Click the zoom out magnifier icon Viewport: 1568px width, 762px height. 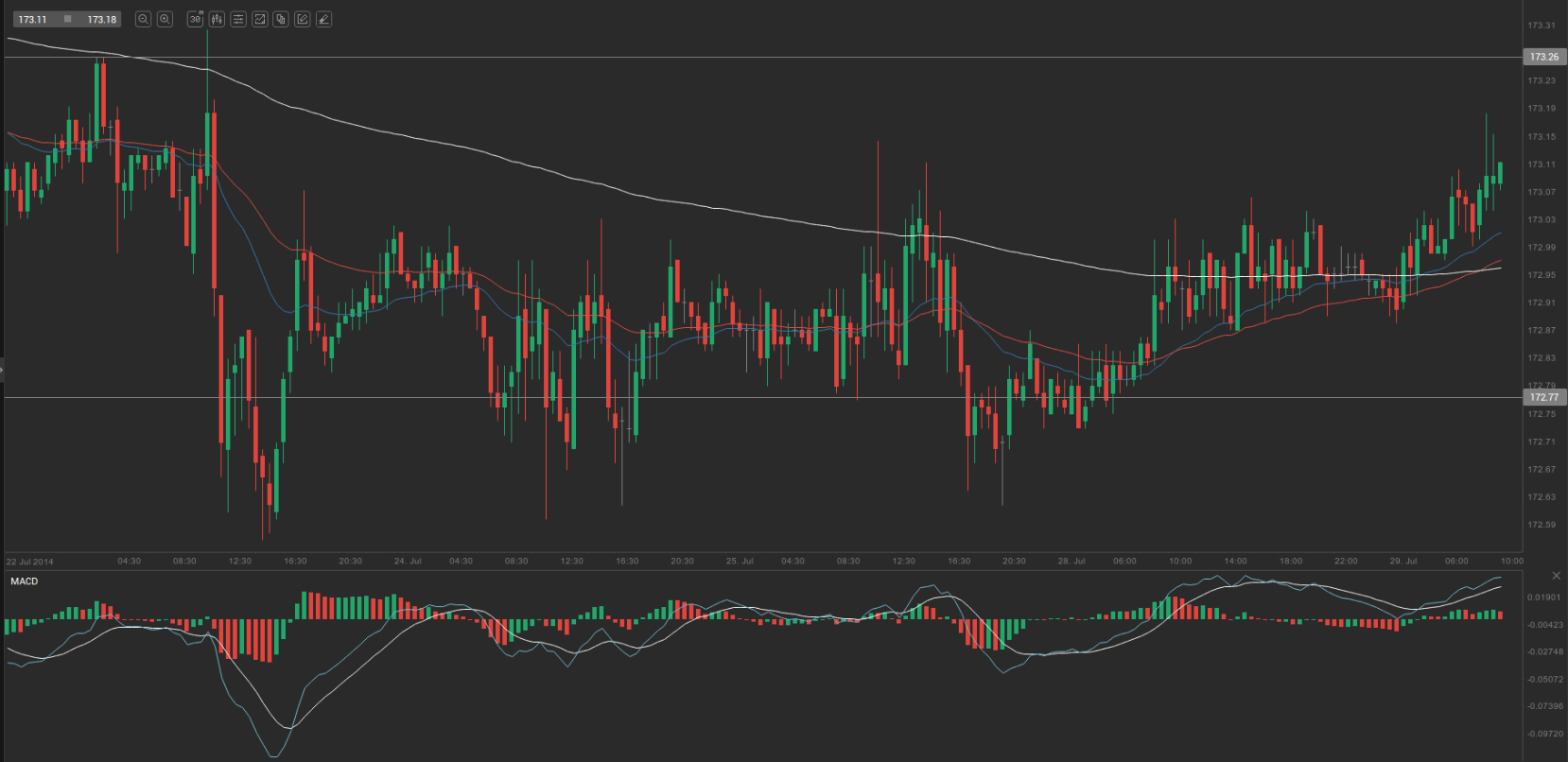pos(143,19)
